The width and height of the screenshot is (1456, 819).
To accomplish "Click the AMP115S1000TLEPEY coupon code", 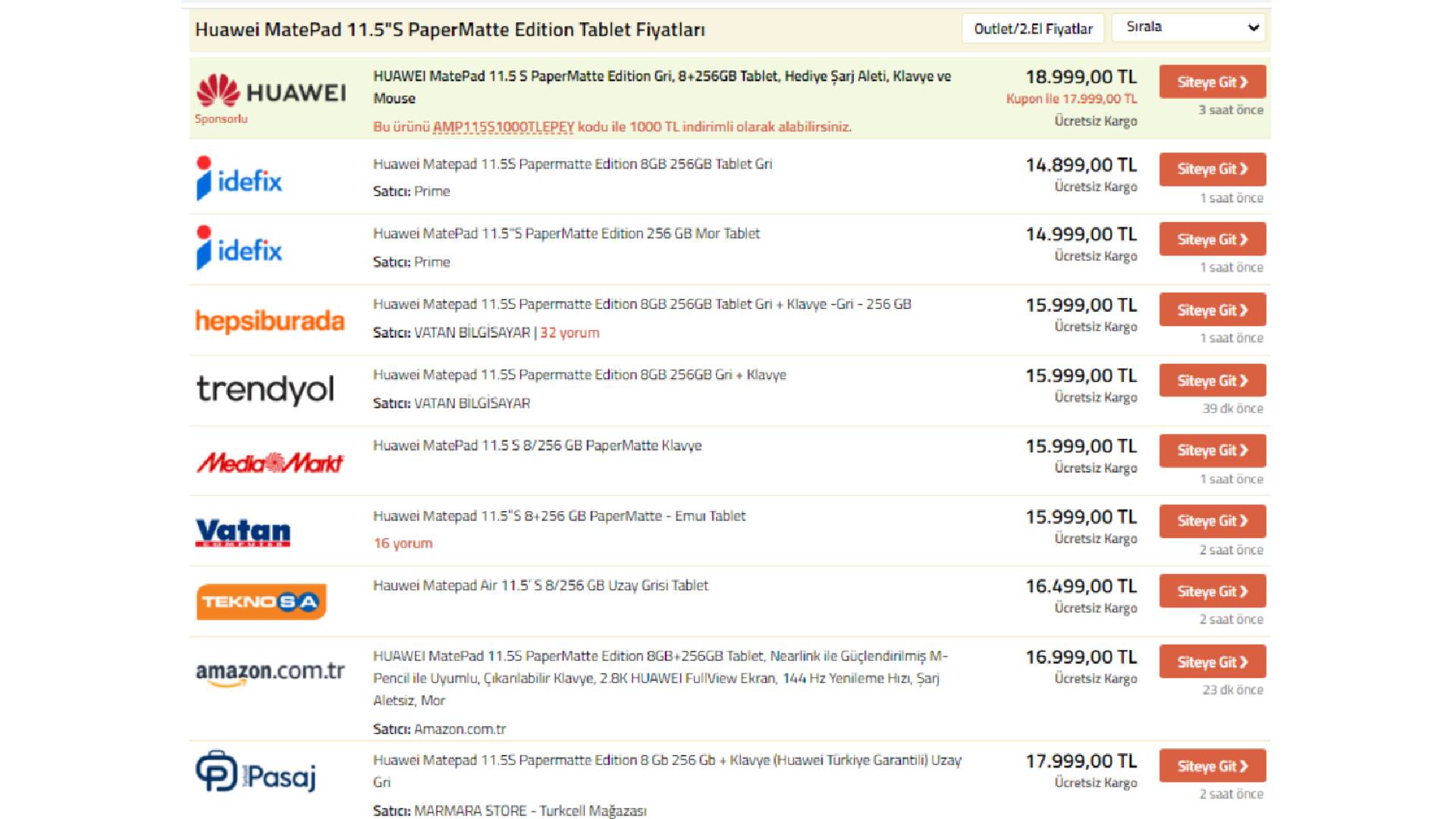I will click(x=503, y=127).
